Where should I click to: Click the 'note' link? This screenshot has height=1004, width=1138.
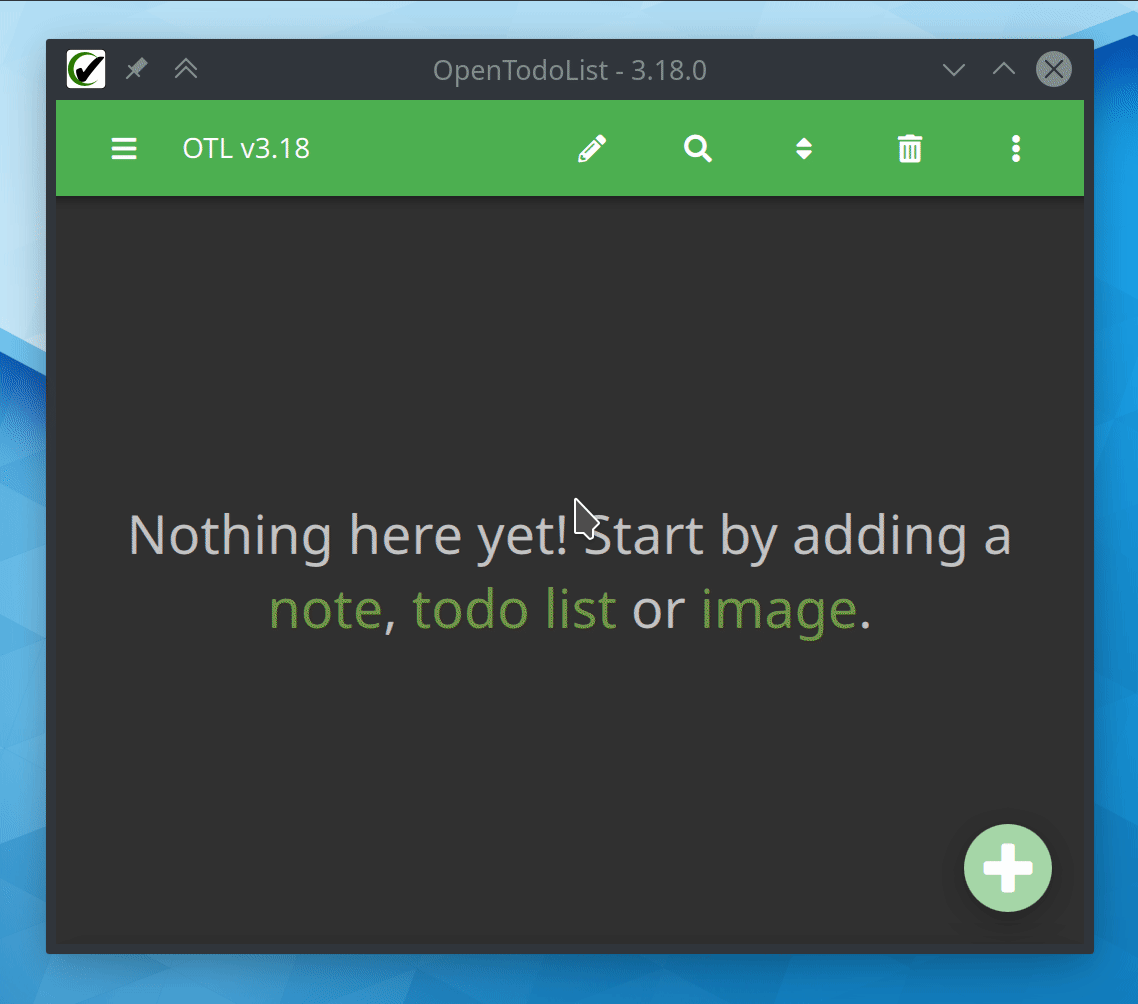(x=325, y=610)
